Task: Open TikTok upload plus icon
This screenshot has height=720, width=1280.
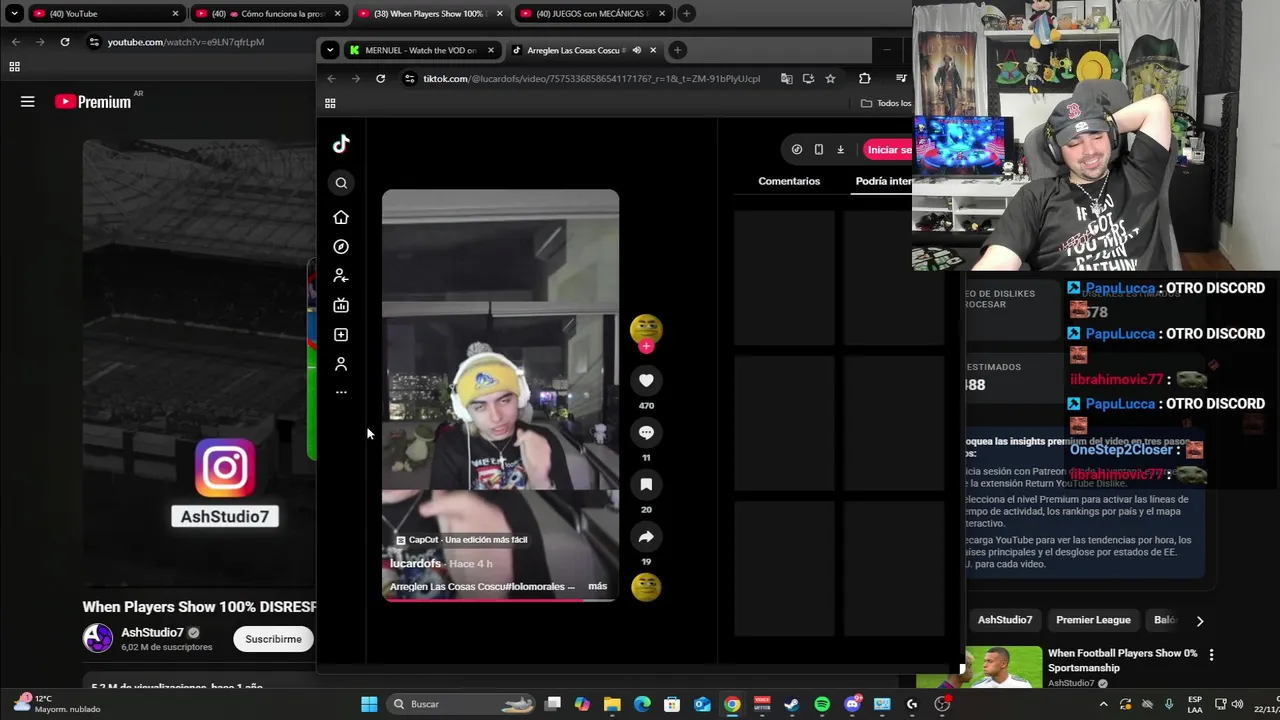Action: [341, 335]
